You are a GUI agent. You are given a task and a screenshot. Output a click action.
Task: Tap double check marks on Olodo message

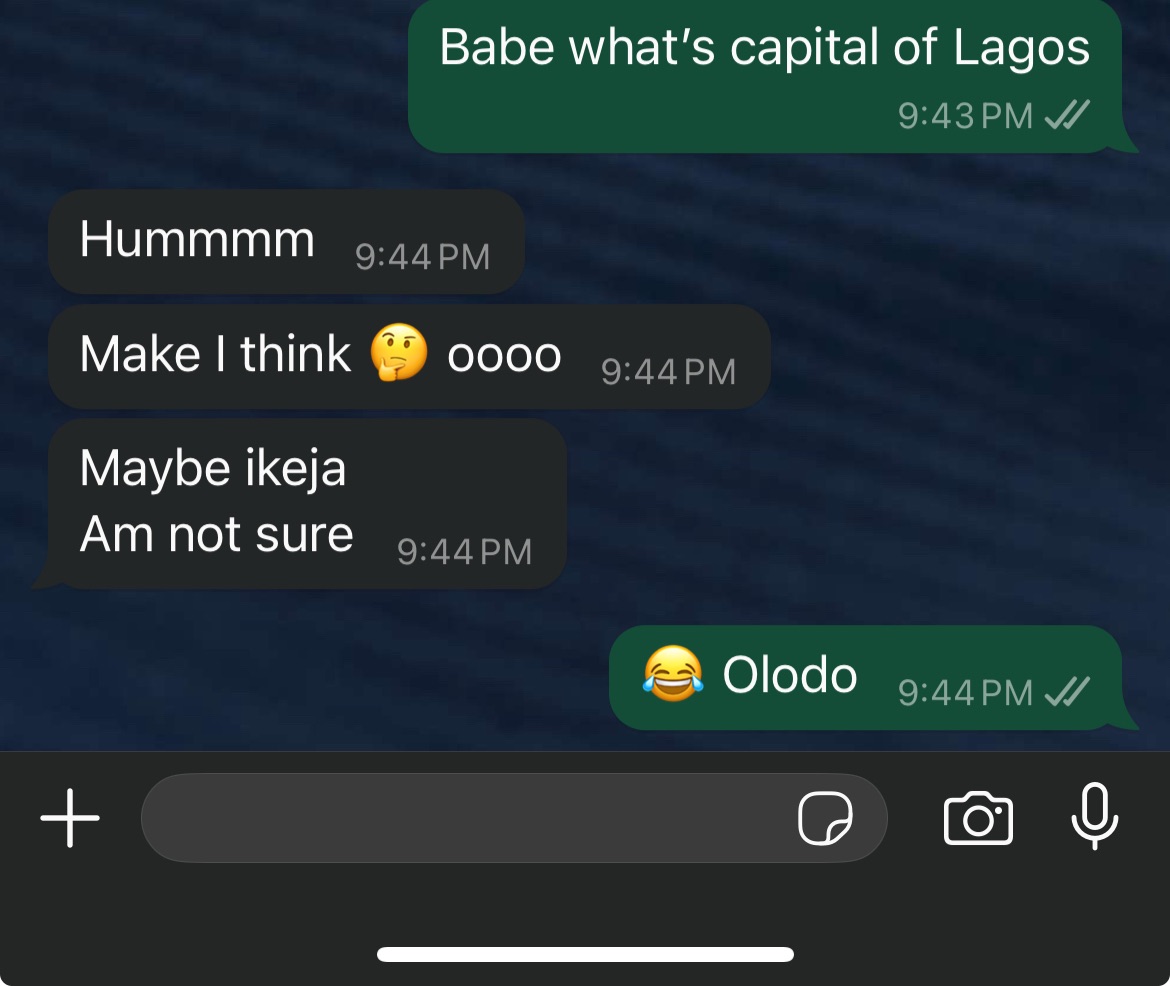click(x=1066, y=691)
